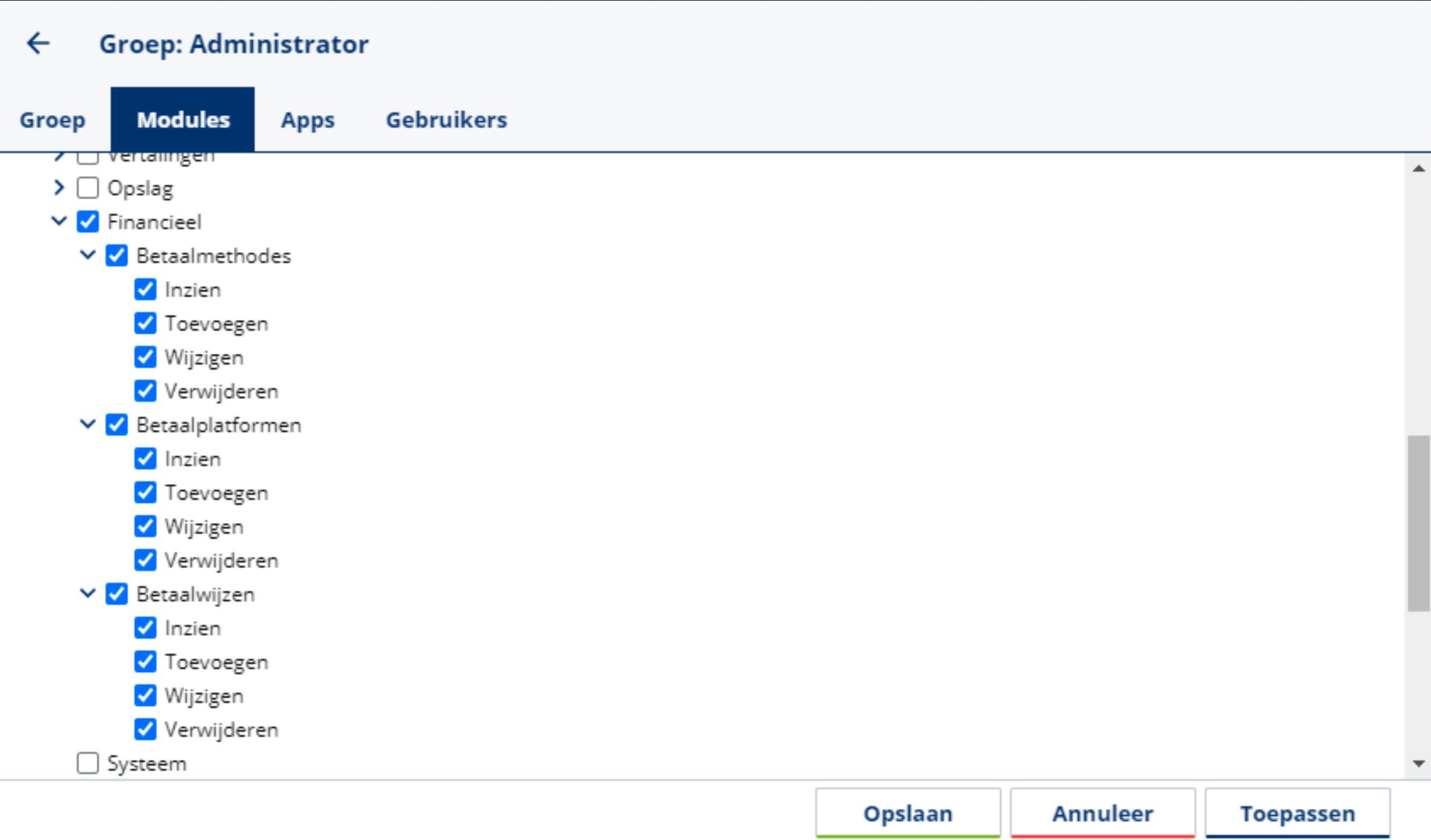The width and height of the screenshot is (1431, 840).
Task: Open the Gebruikers tab
Action: point(446,120)
